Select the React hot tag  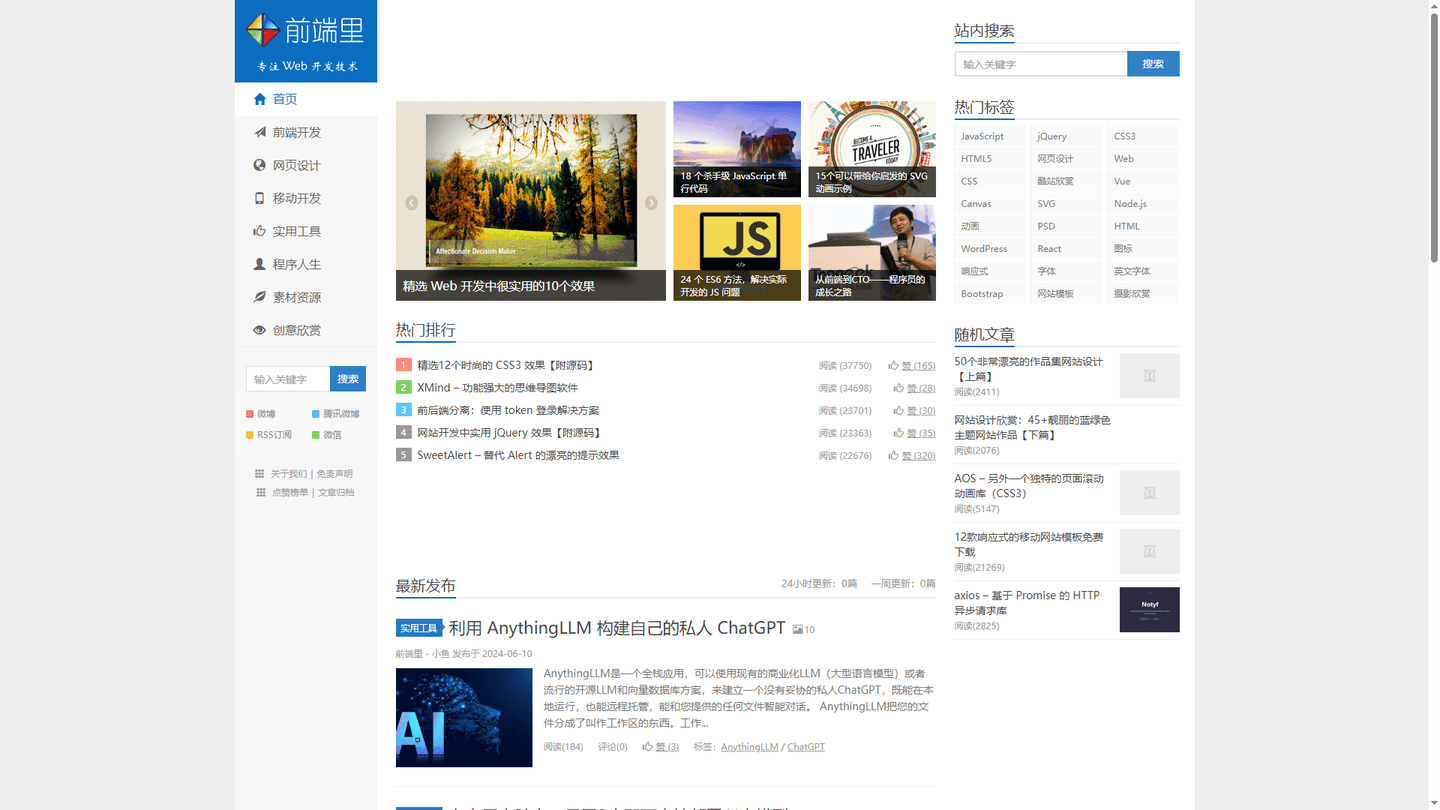point(1067,249)
